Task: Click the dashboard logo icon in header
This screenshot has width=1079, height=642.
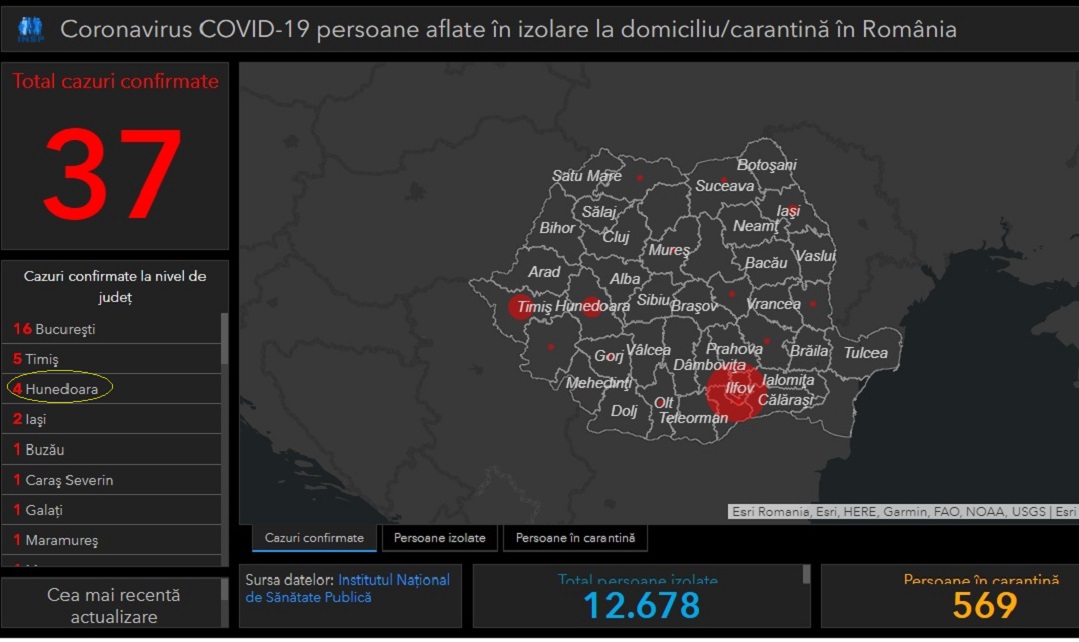Action: pos(29,29)
